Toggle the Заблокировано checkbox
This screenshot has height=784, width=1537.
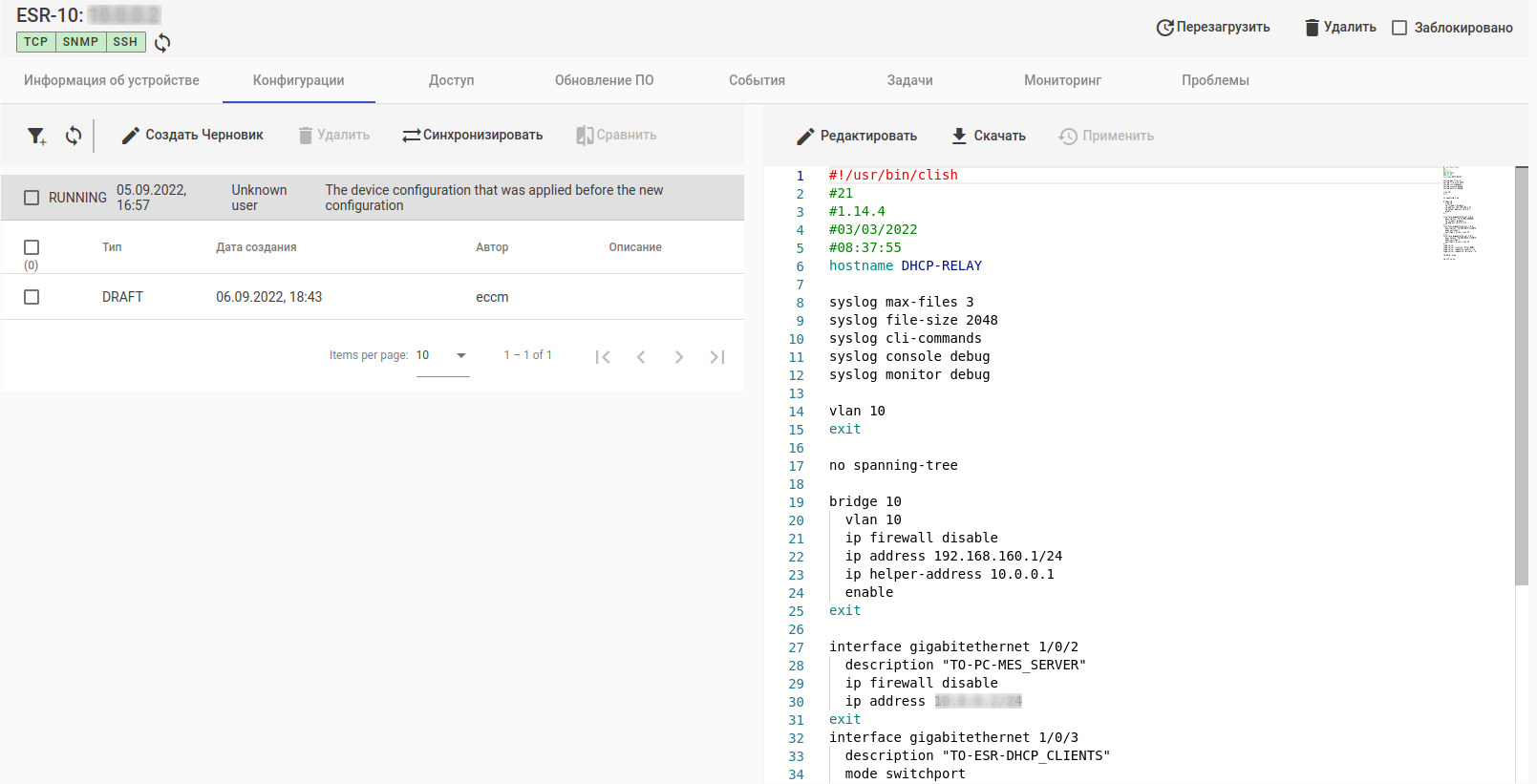(x=1399, y=28)
